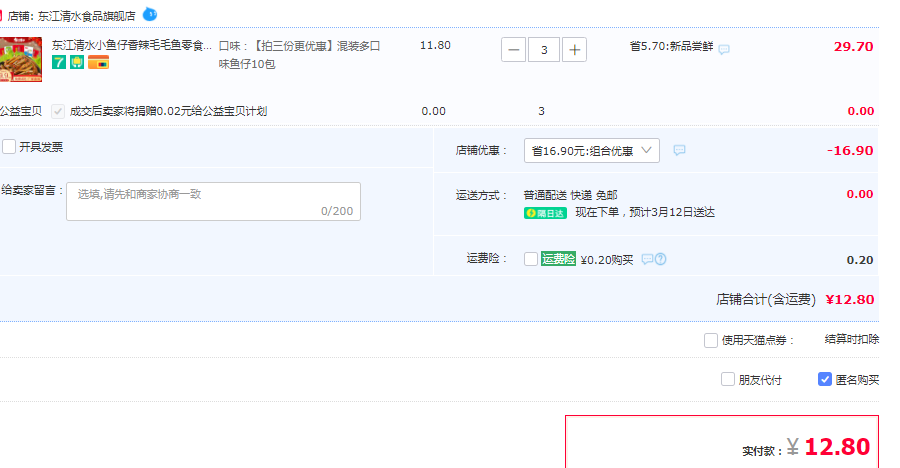Click the chat bubble icon after ¥0.20购买

pyautogui.click(x=647, y=260)
